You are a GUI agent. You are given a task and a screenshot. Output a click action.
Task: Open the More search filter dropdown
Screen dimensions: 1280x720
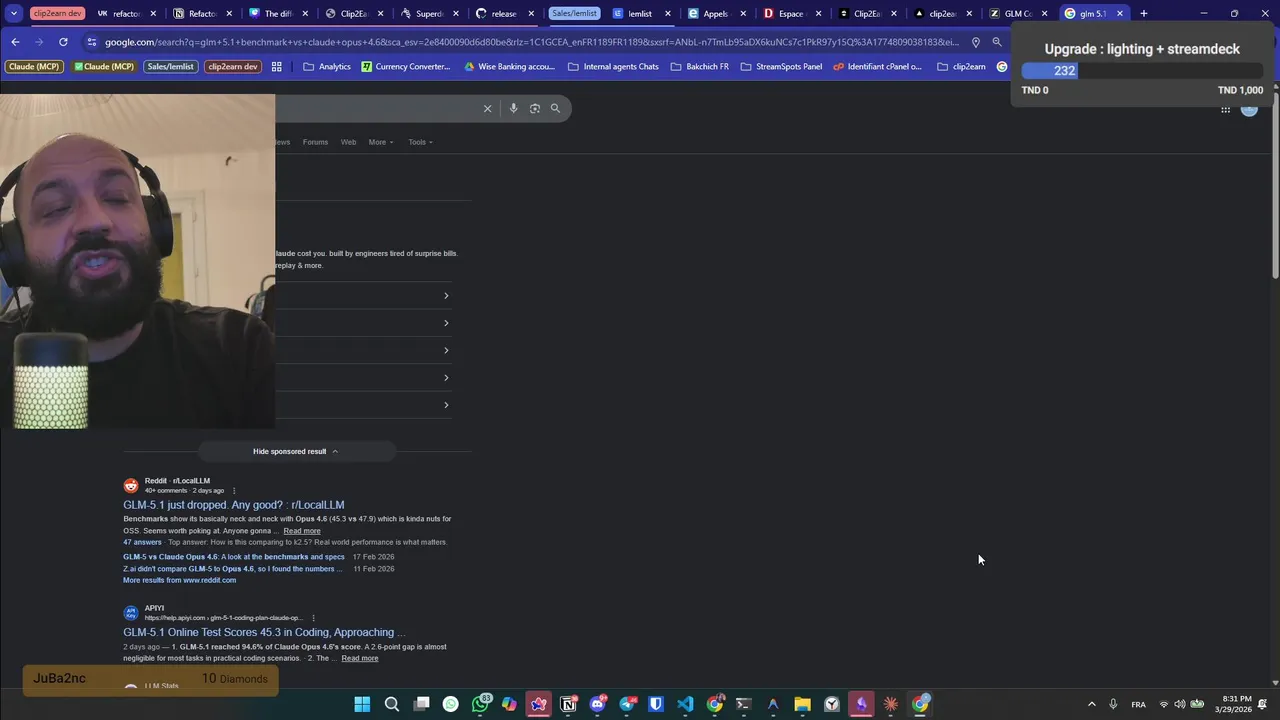coord(381,142)
